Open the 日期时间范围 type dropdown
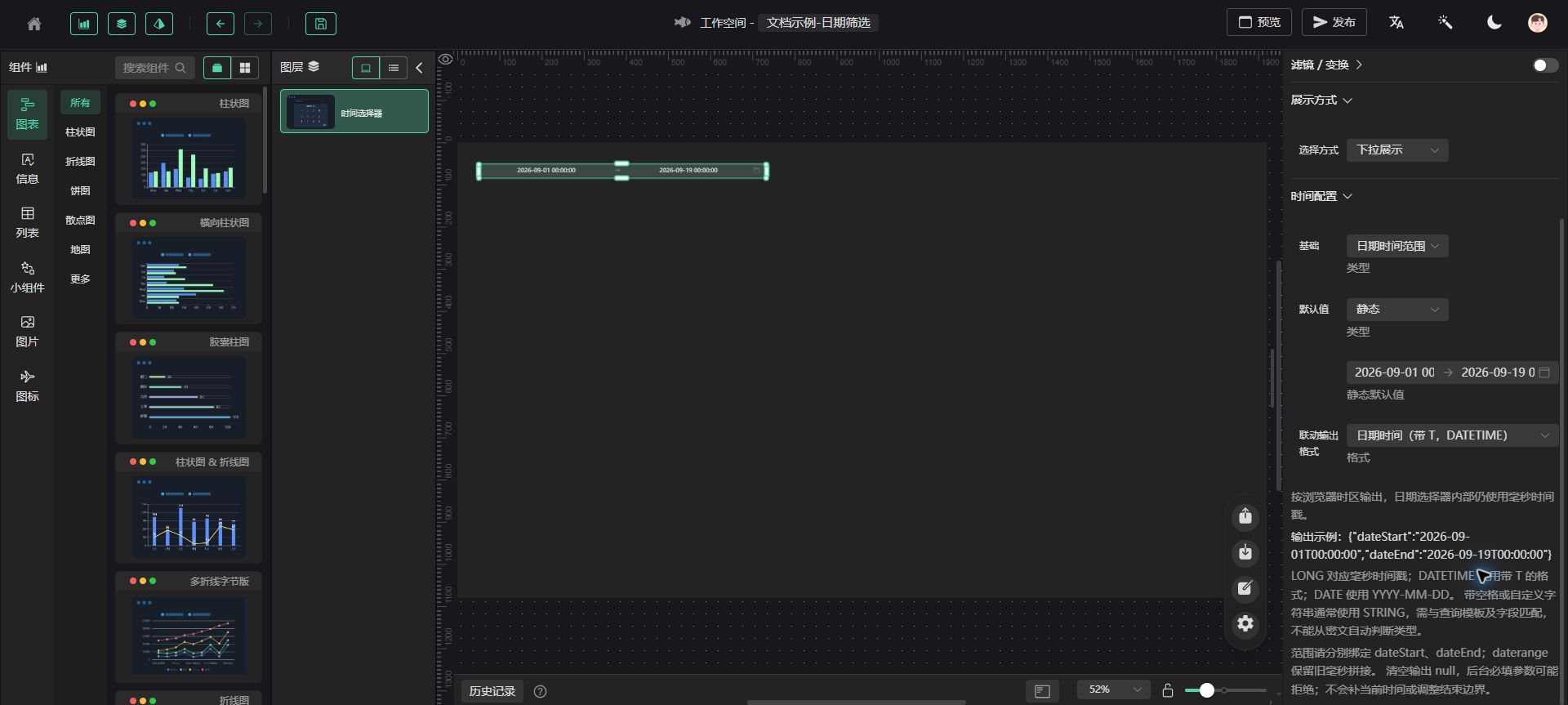Viewport: 1568px width, 705px height. [1397, 246]
